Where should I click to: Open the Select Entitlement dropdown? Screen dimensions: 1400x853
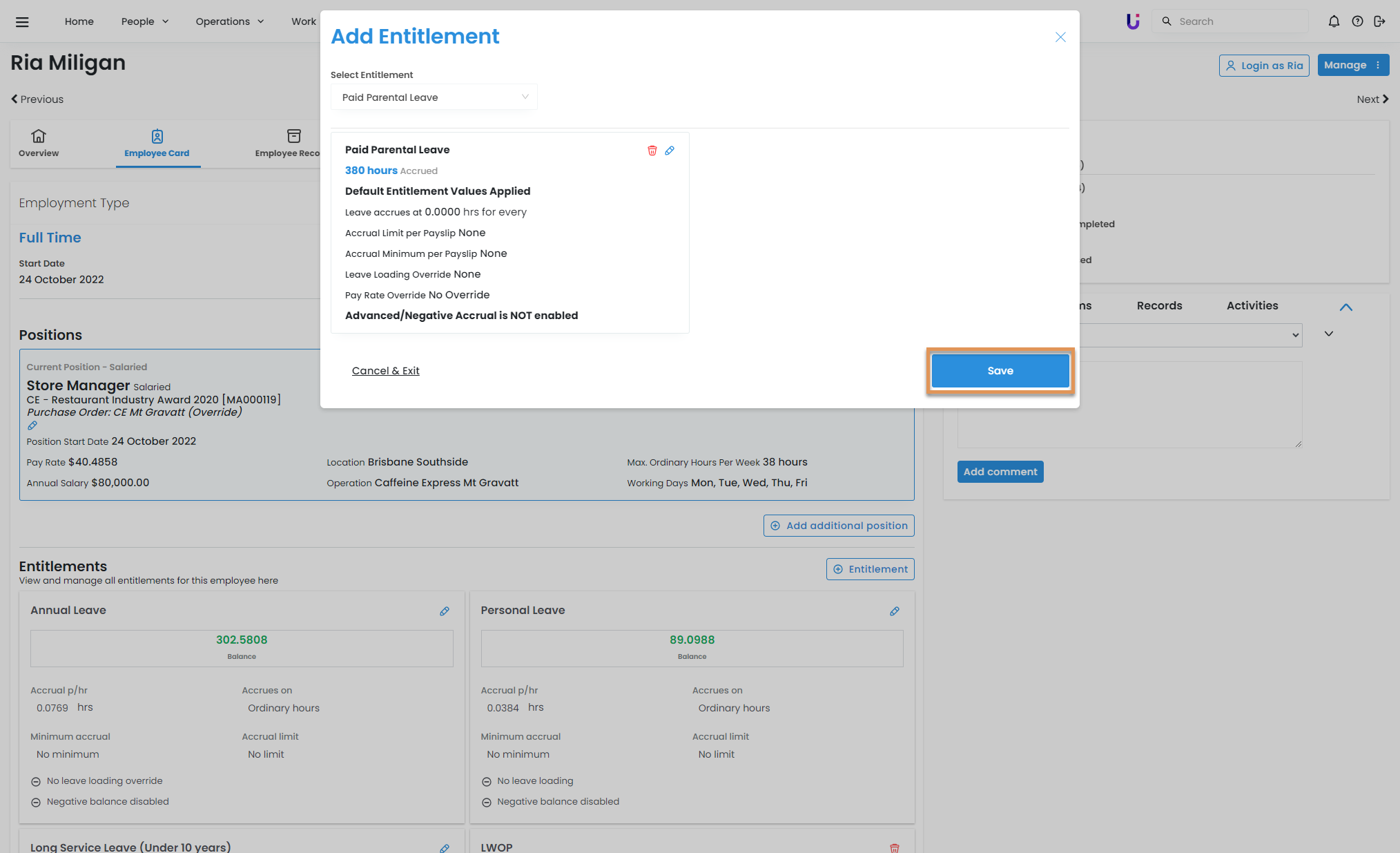click(434, 97)
